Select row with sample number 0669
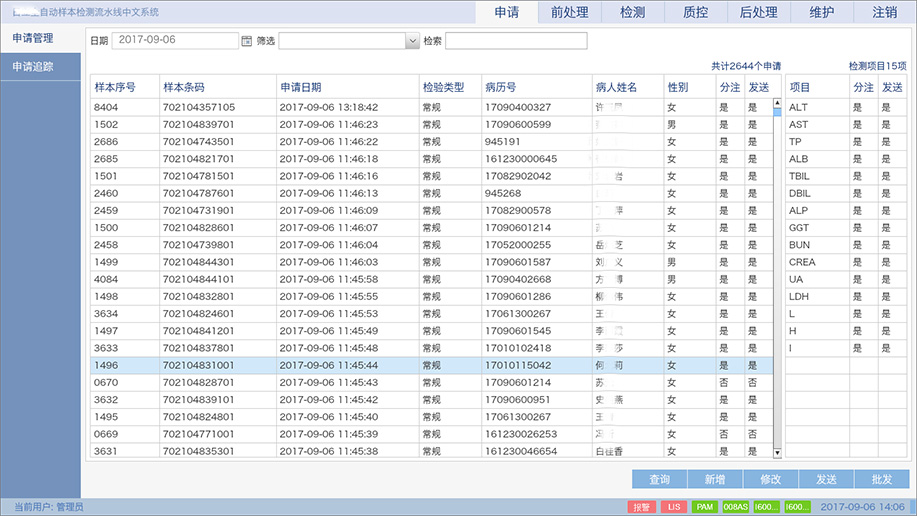 pos(432,434)
